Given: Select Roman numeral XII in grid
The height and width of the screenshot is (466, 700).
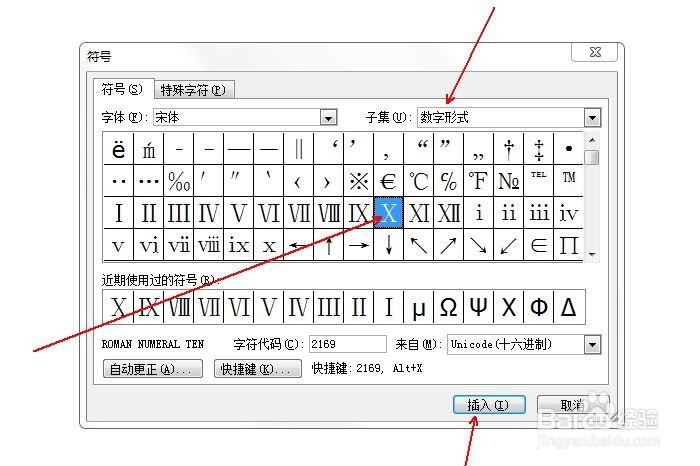Looking at the screenshot, I should point(448,213).
